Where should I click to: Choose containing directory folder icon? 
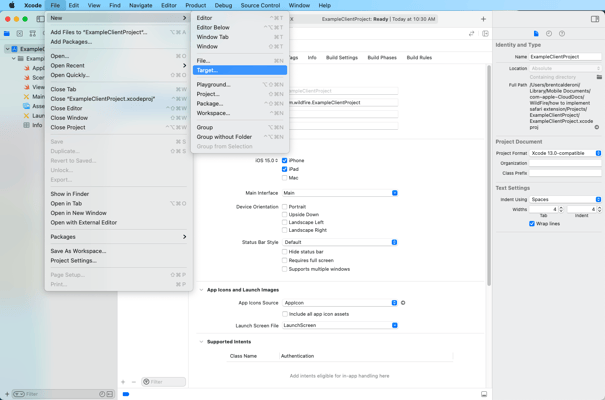599,77
